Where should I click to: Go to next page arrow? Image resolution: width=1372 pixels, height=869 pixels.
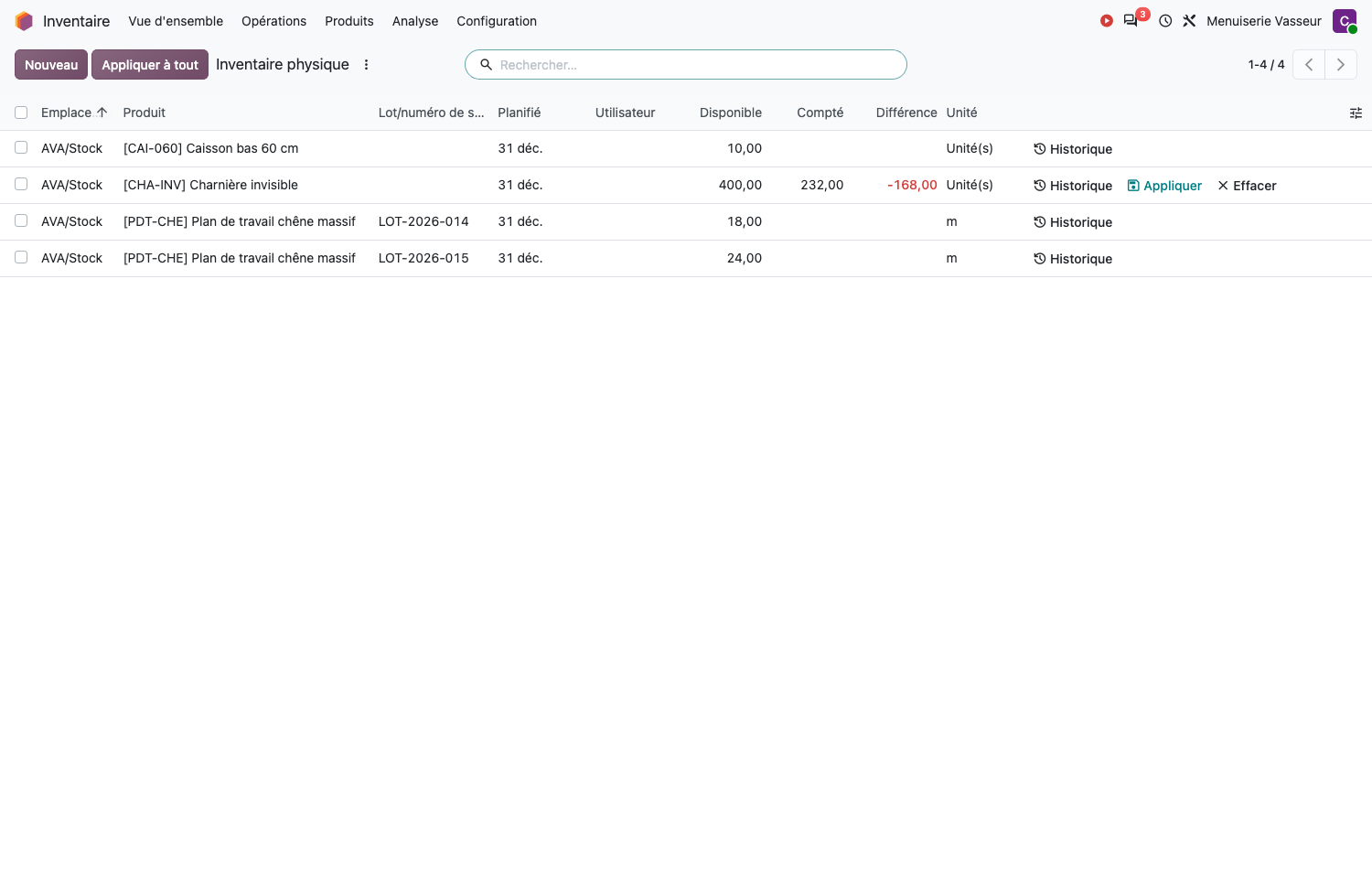tap(1341, 65)
